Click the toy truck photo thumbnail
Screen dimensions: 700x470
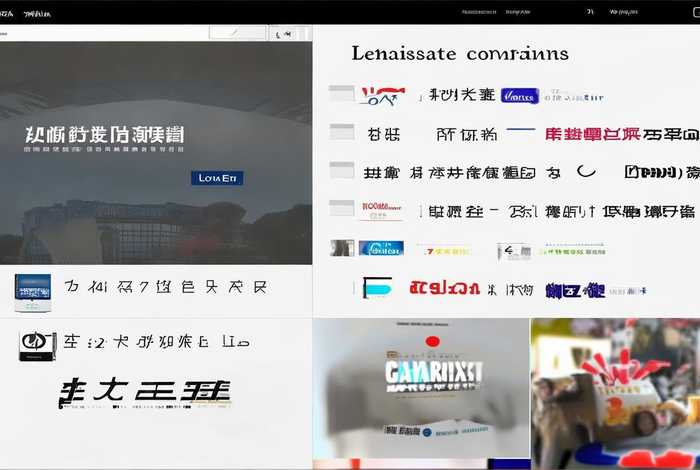coord(616,394)
